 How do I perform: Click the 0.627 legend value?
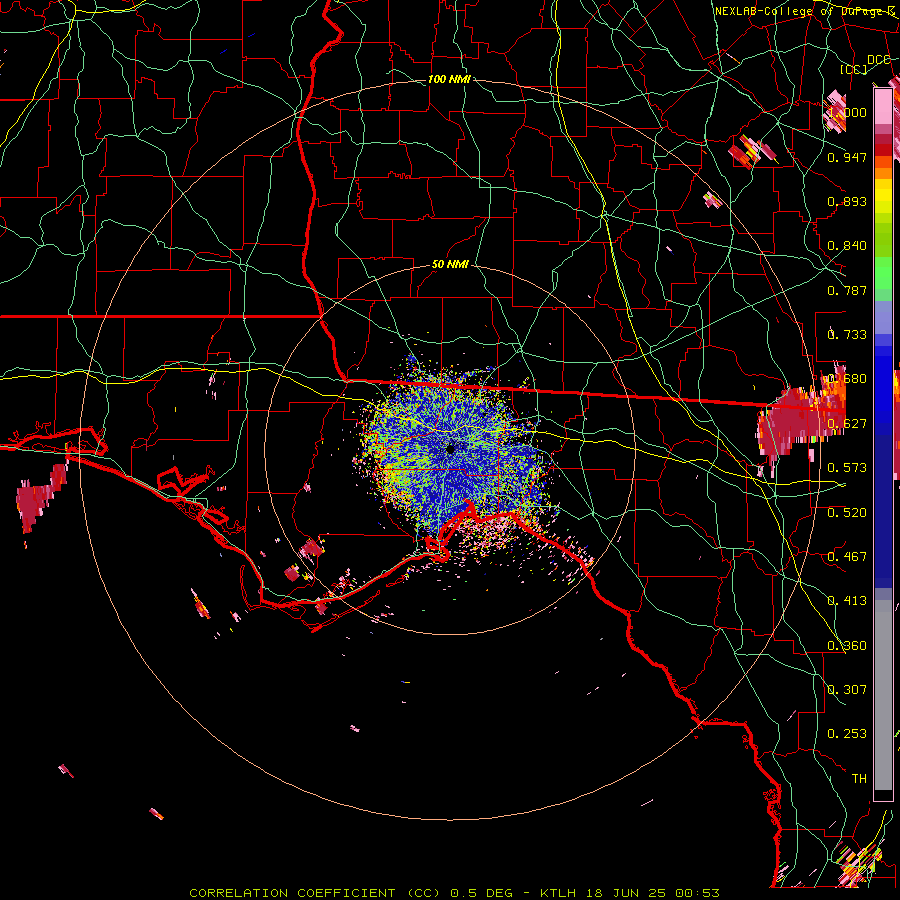point(847,424)
